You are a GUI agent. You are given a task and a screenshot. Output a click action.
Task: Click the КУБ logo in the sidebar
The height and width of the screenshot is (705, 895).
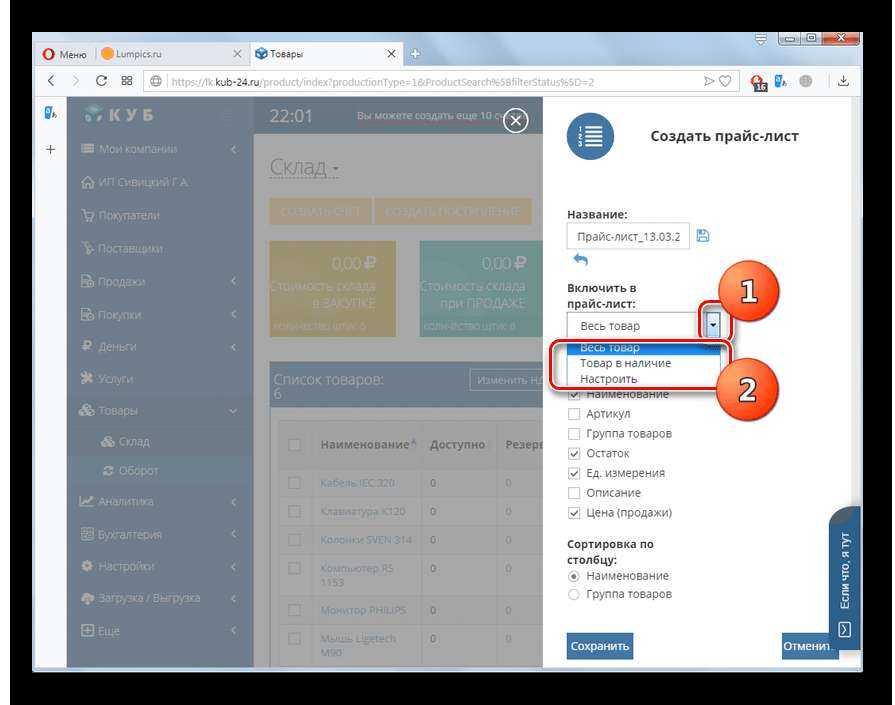click(119, 115)
